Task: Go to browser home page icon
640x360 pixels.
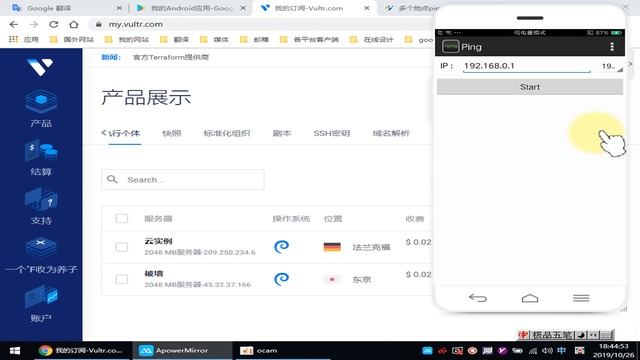Action: [x=73, y=24]
